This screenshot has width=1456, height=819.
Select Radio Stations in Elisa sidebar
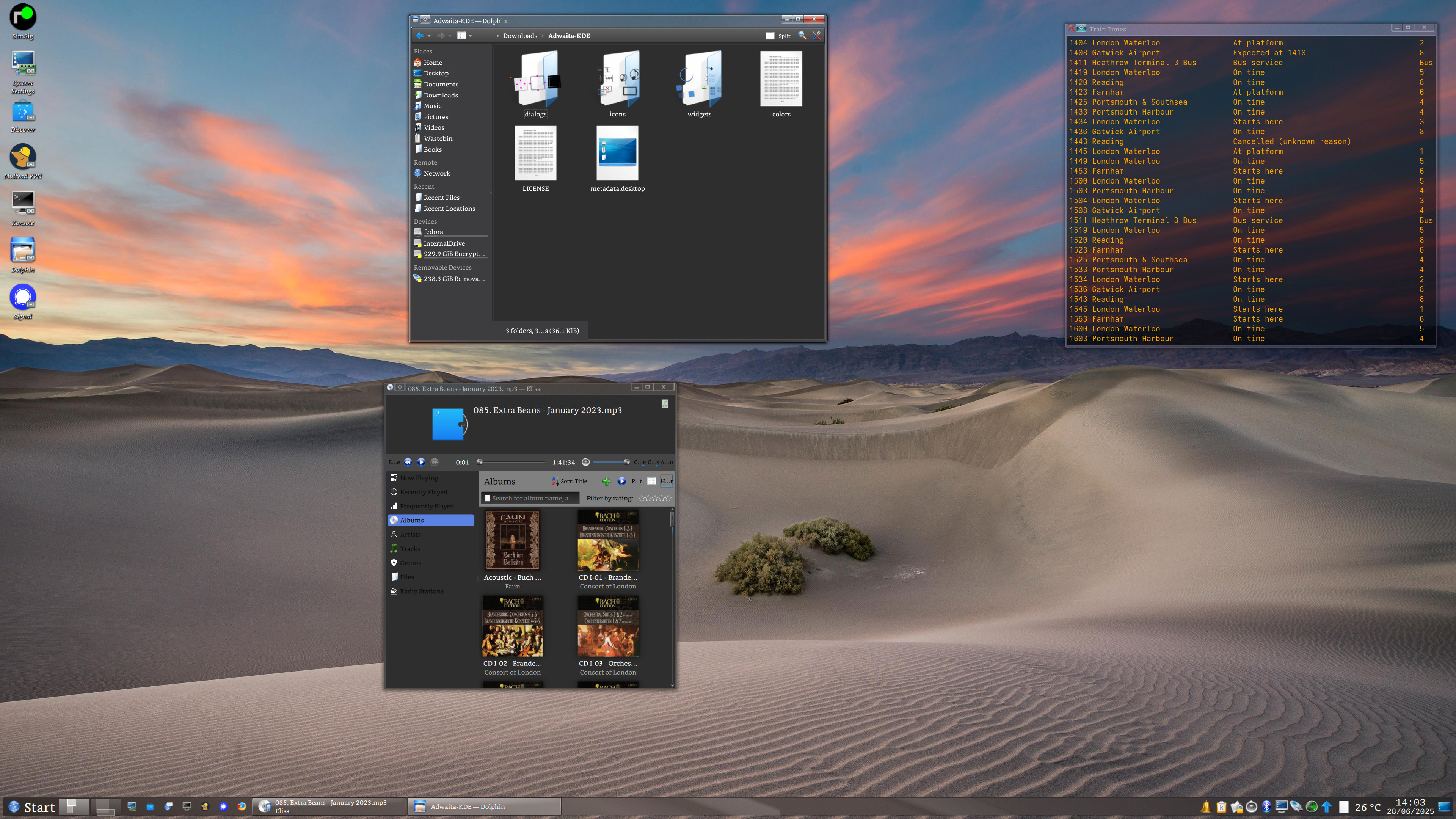pyautogui.click(x=431, y=591)
